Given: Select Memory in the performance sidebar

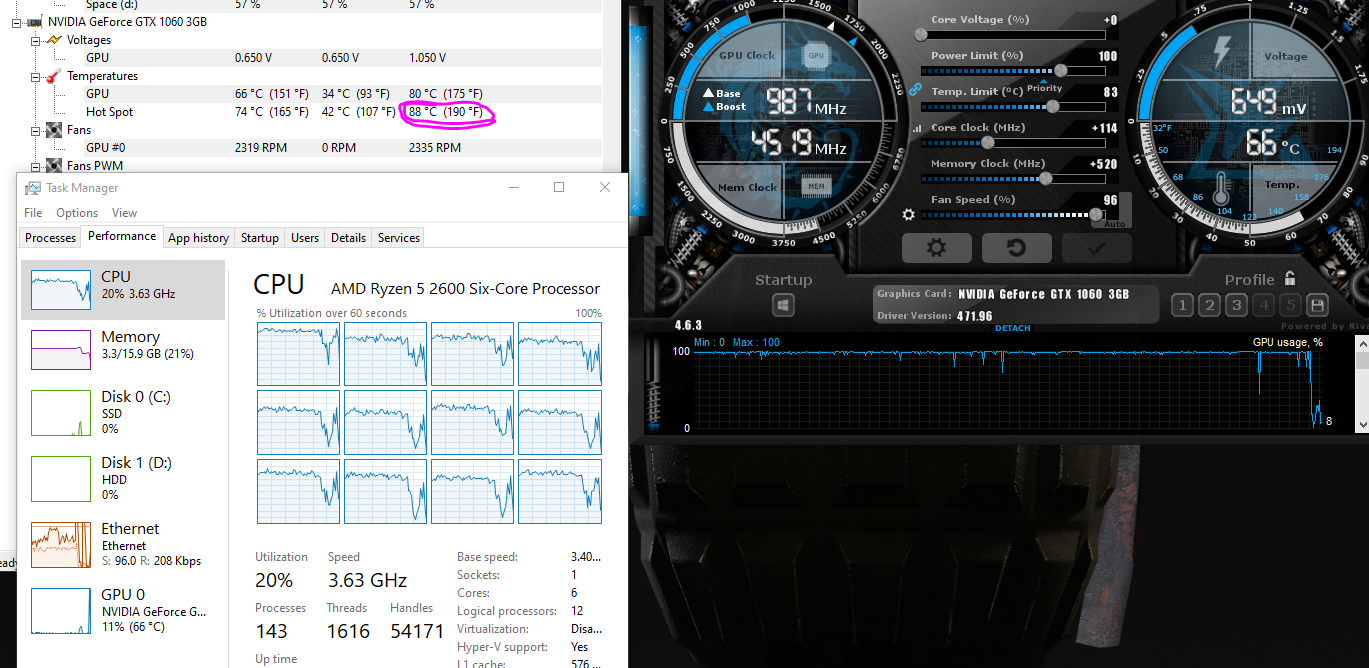Looking at the screenshot, I should [x=123, y=349].
